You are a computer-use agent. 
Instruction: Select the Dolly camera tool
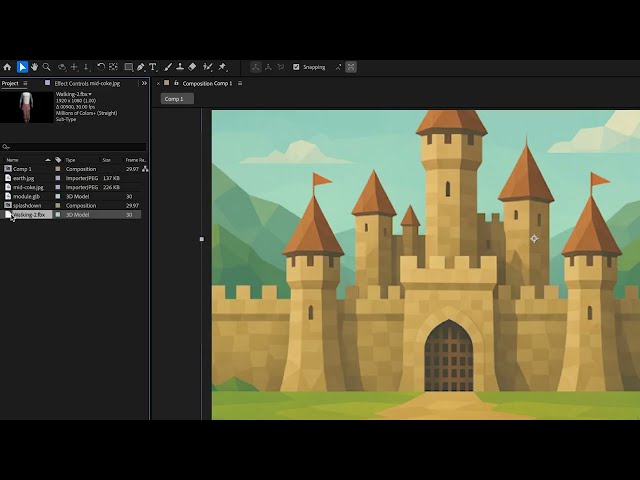coord(87,67)
